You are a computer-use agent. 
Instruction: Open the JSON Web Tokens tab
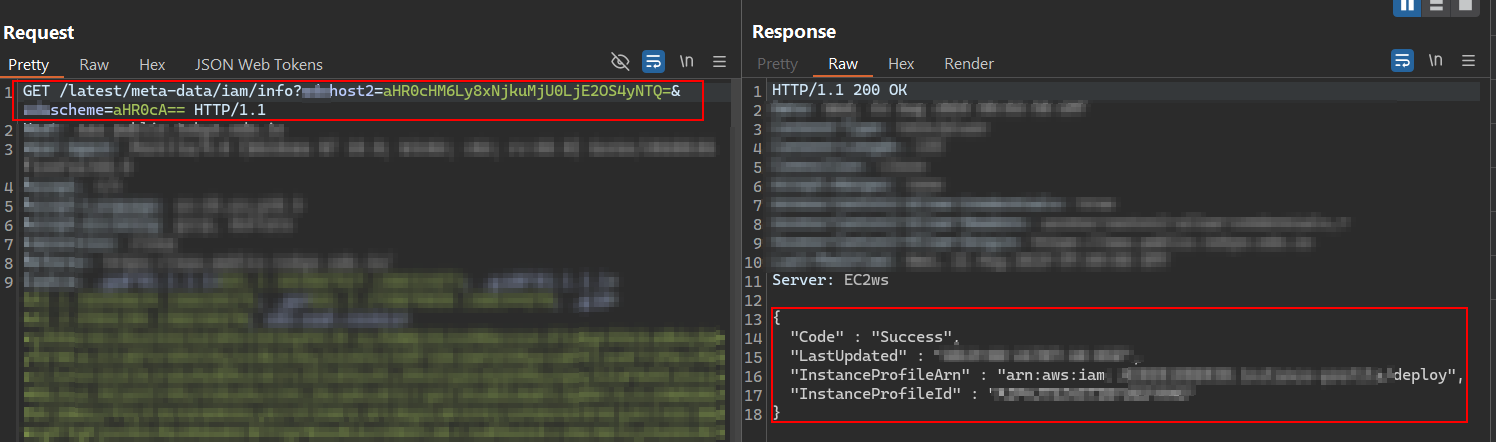258,64
